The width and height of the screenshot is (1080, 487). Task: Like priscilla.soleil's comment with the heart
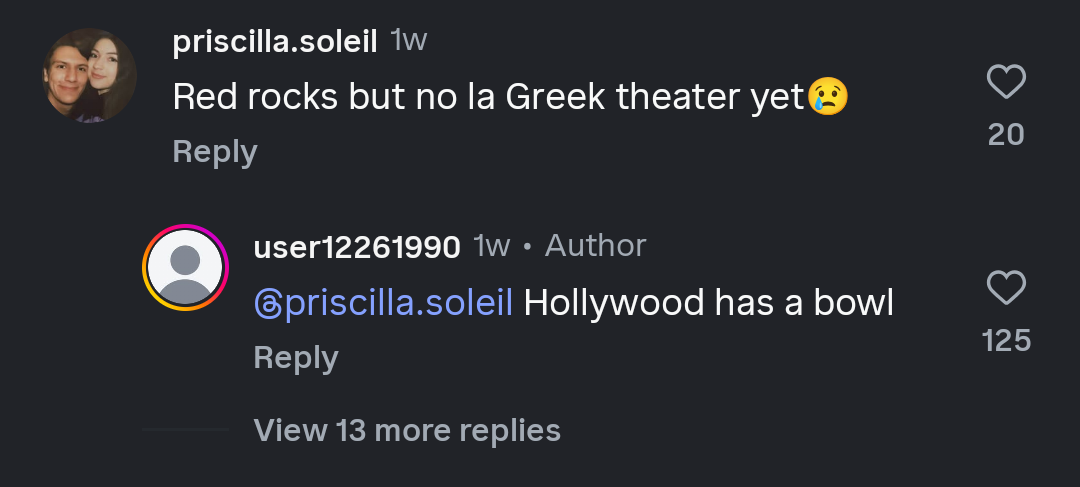pyautogui.click(x=1006, y=82)
